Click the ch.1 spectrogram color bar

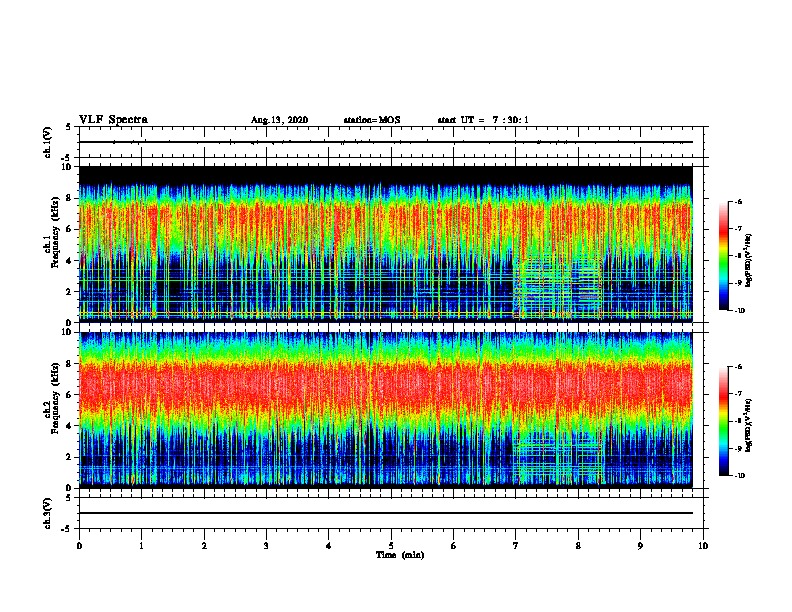(723, 256)
